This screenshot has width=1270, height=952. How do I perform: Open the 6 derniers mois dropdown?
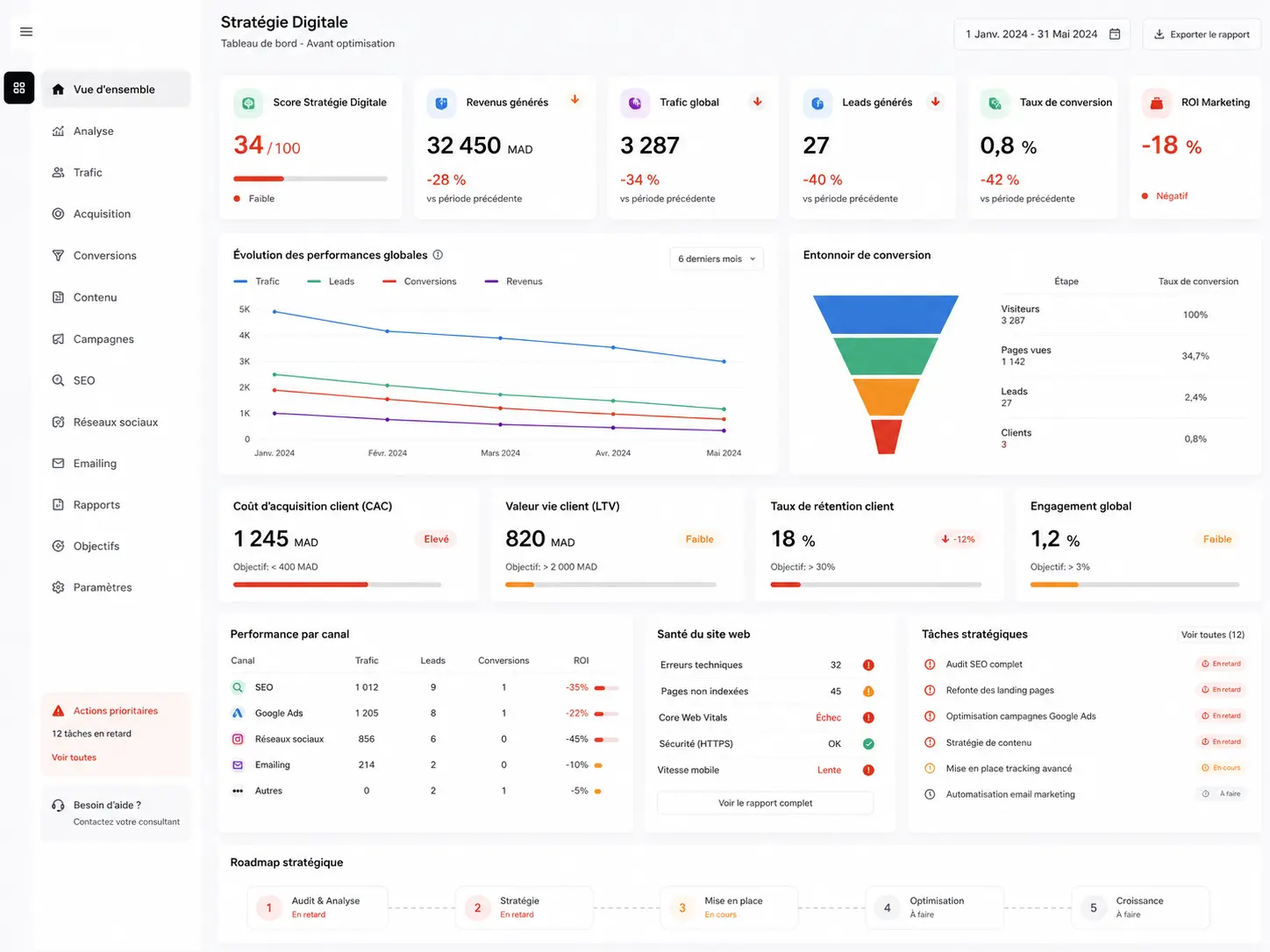pos(717,259)
